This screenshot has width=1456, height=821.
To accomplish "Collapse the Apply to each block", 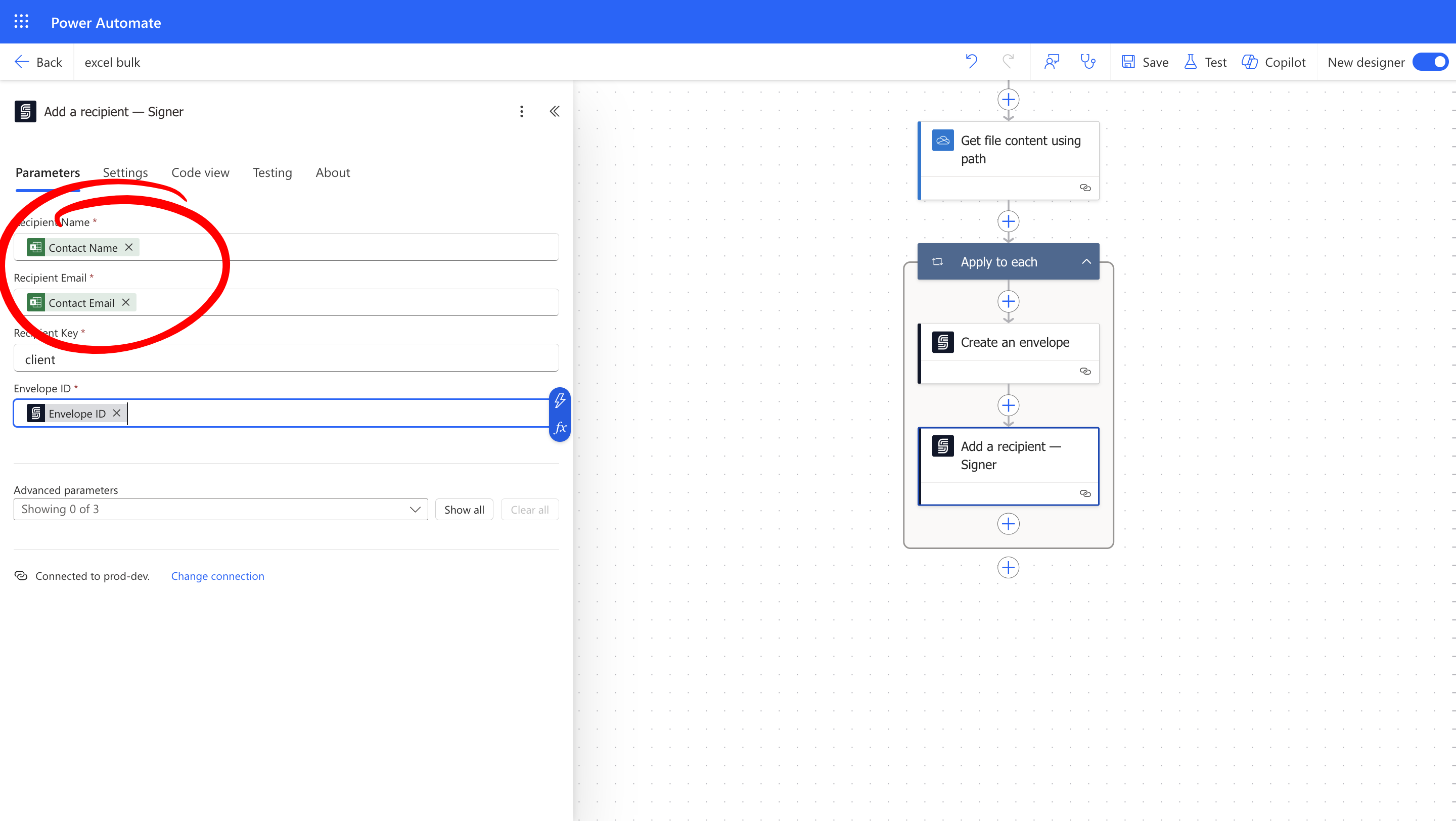I will click(1086, 261).
